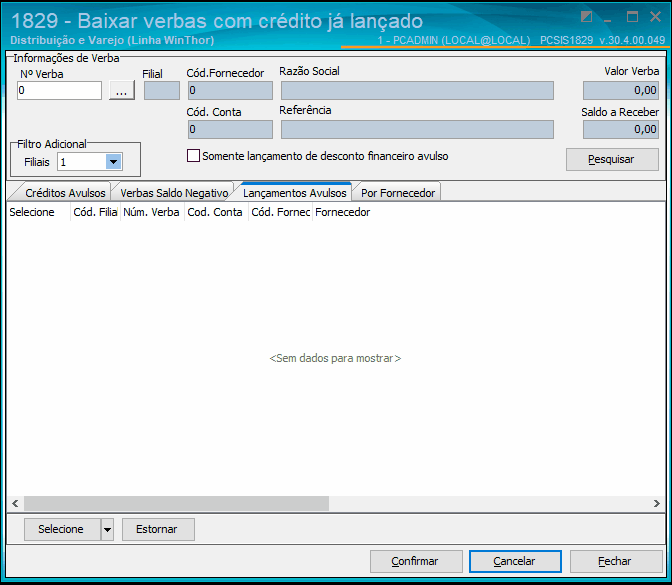Sort by the Cod. Conta column header
This screenshot has height=585, width=672.
216,212
